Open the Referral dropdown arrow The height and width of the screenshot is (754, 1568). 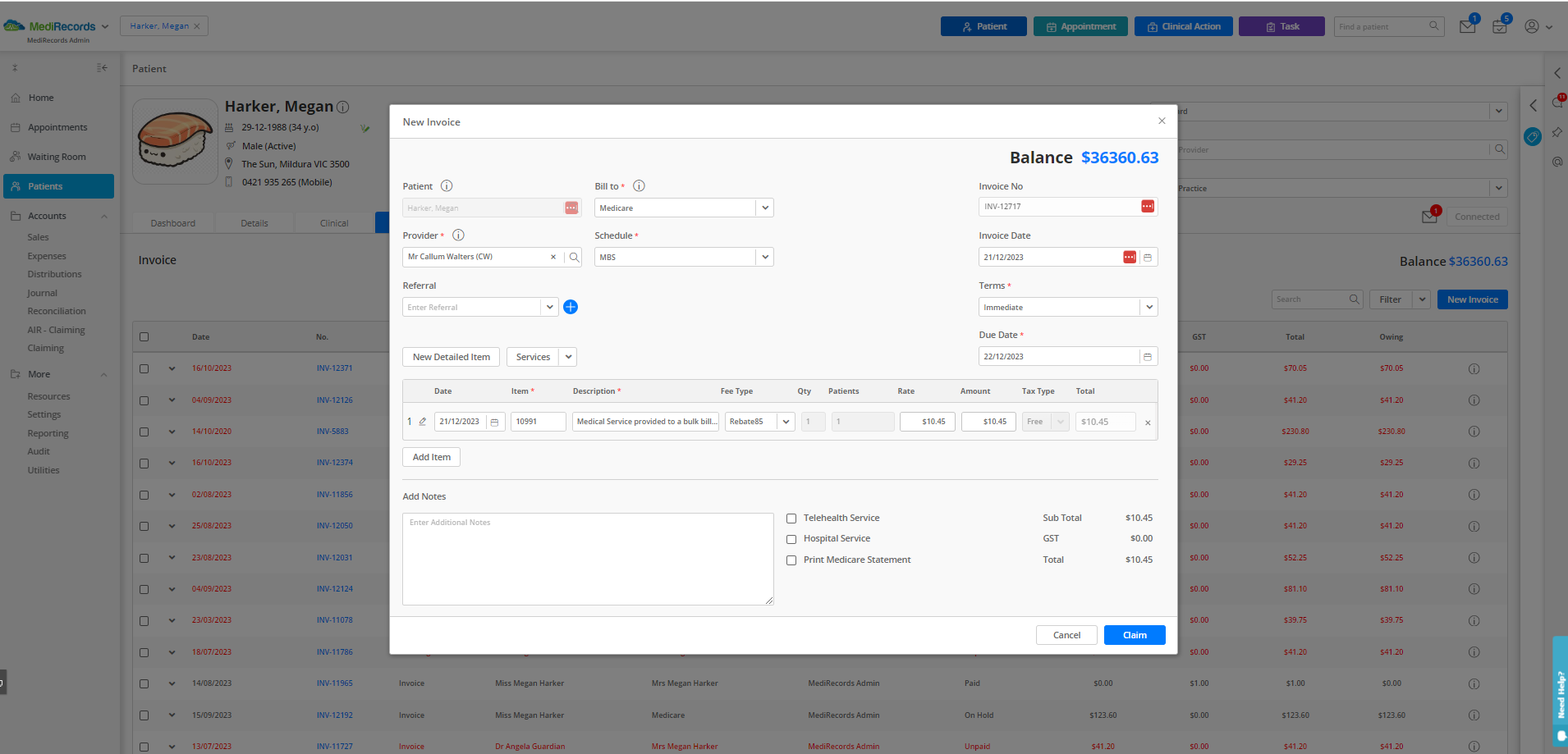549,308
